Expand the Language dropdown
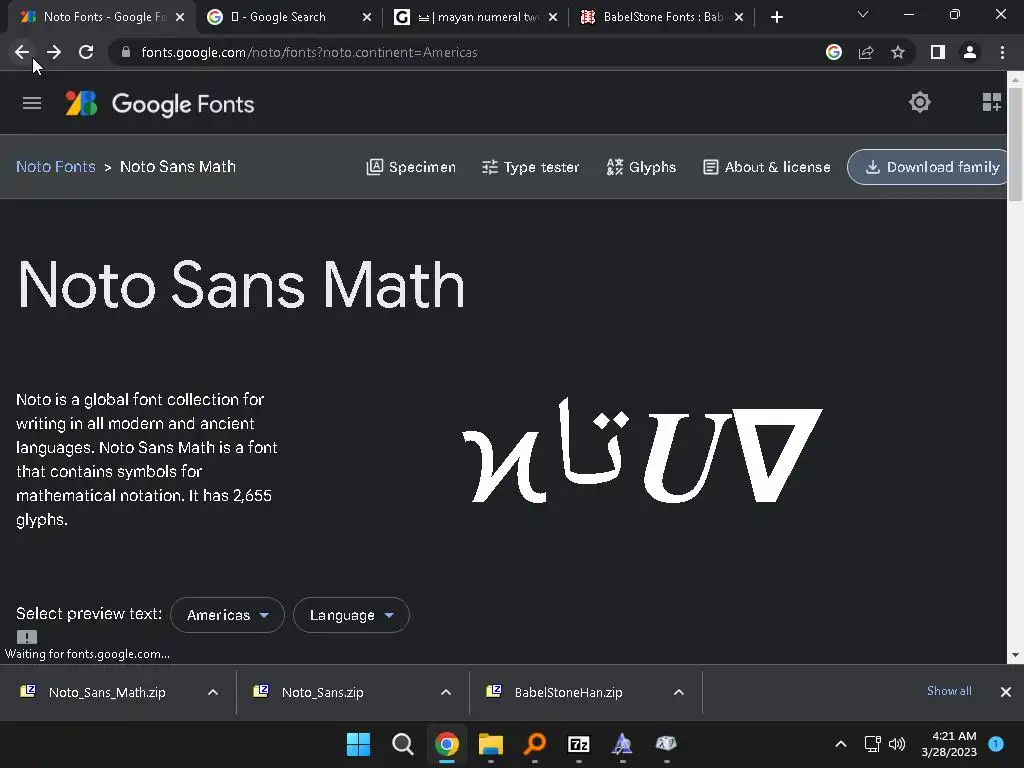 [351, 615]
